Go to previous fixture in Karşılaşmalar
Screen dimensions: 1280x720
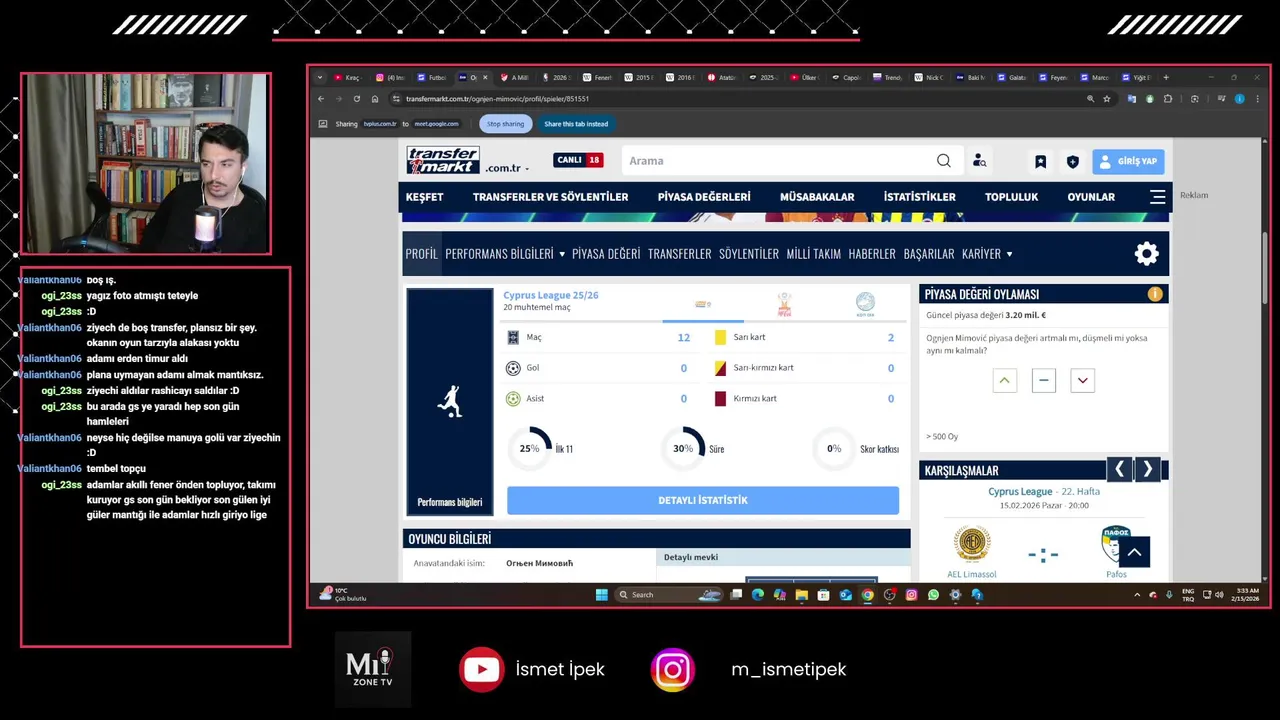tap(1119, 469)
